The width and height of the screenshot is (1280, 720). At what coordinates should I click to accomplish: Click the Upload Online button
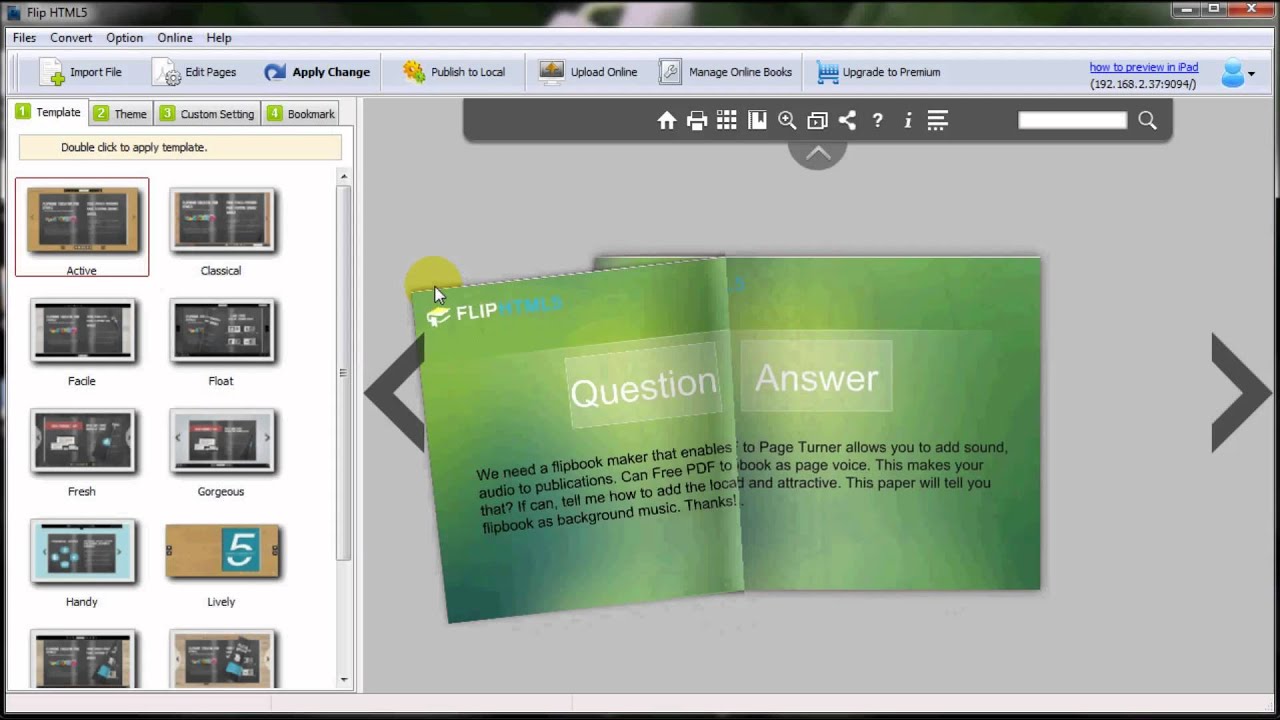coord(588,72)
